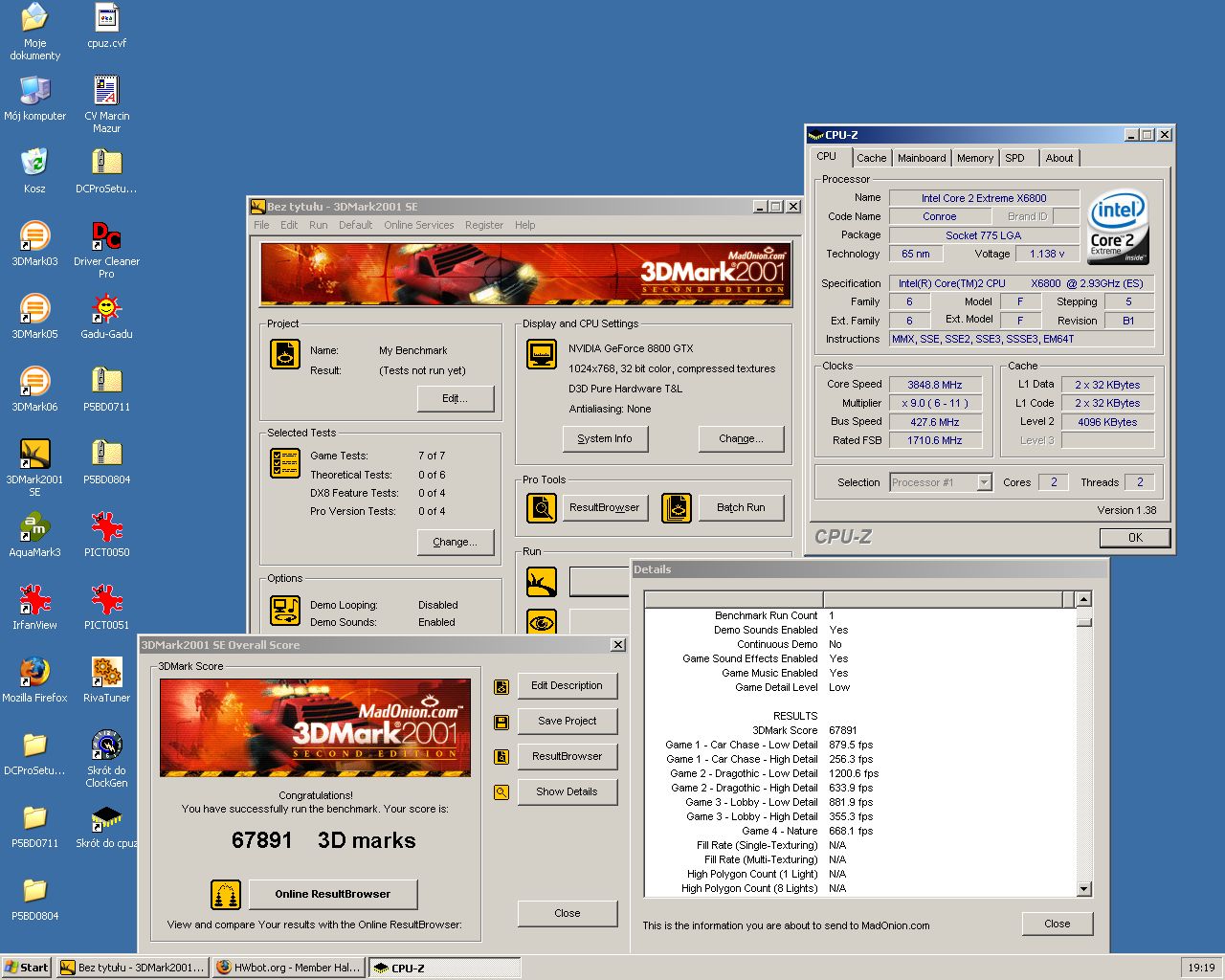Close the Overall Score dialog via Close button
This screenshot has width=1225, height=980.
click(x=568, y=913)
